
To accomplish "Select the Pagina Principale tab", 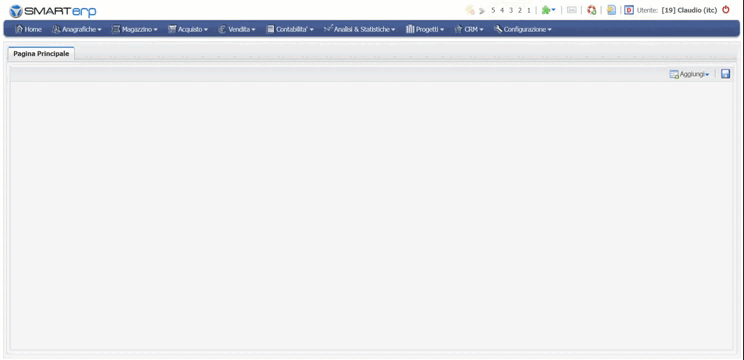I will click(x=41, y=54).
